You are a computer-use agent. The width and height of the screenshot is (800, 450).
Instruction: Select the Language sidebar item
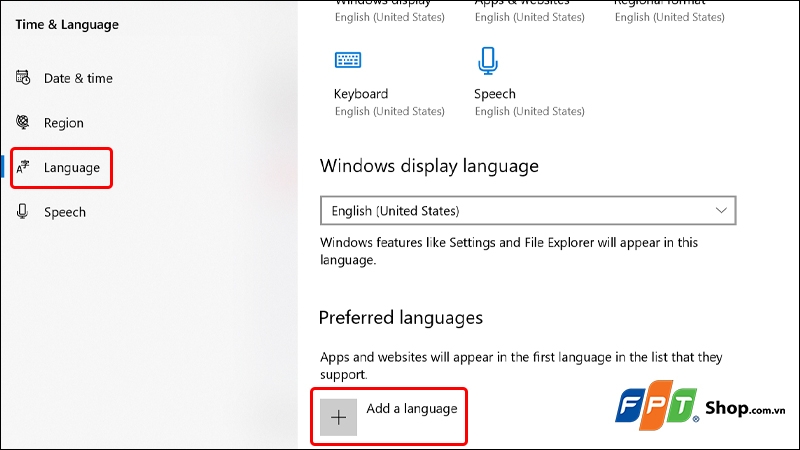pyautogui.click(x=72, y=168)
